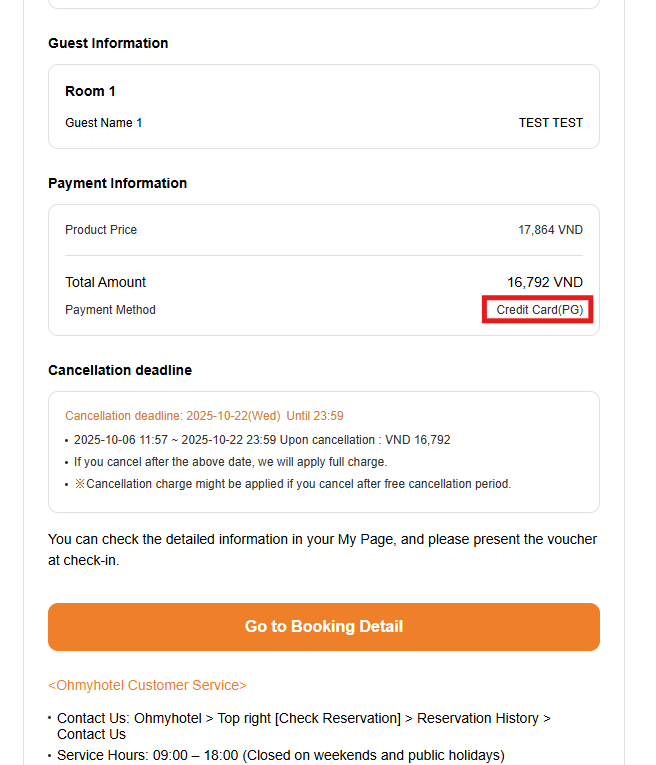The image size is (656, 765).
Task: Open the Ohmyhotel Customer Service link
Action: click(x=147, y=685)
